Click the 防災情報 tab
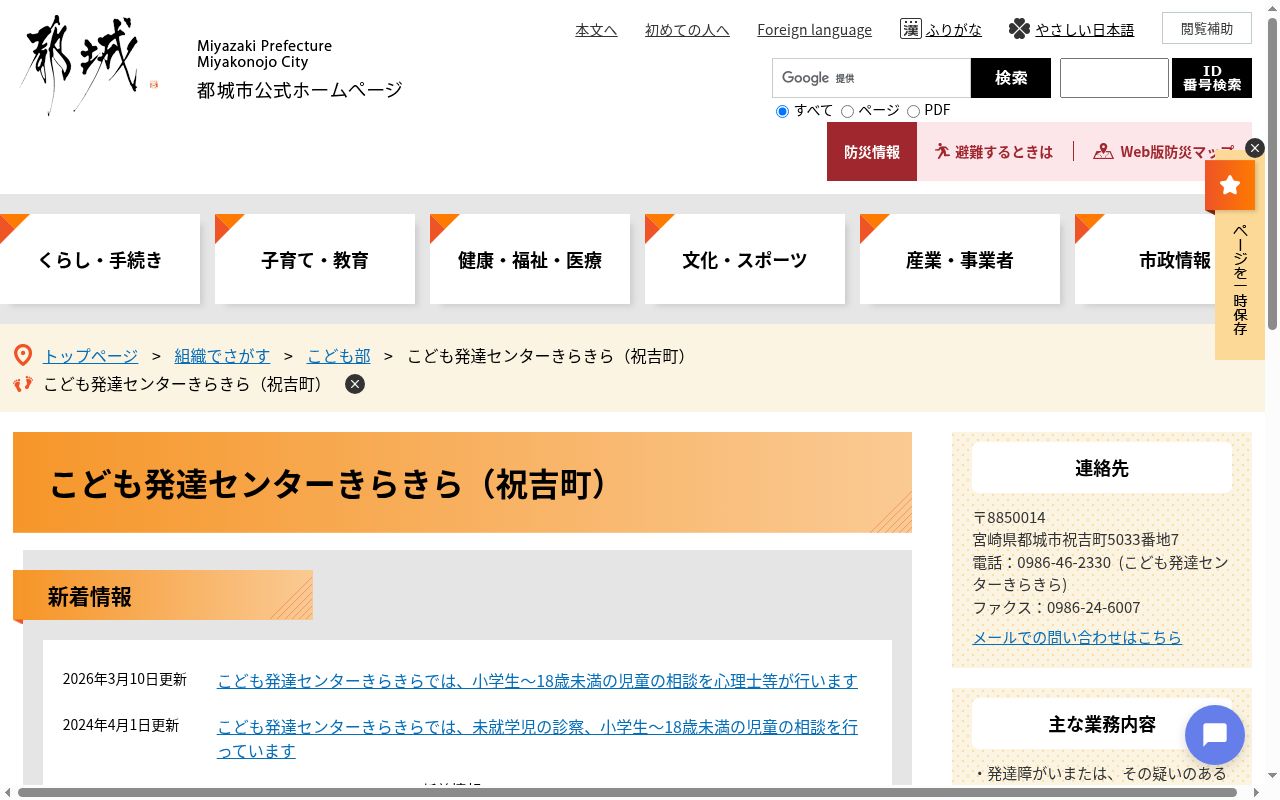 click(872, 152)
